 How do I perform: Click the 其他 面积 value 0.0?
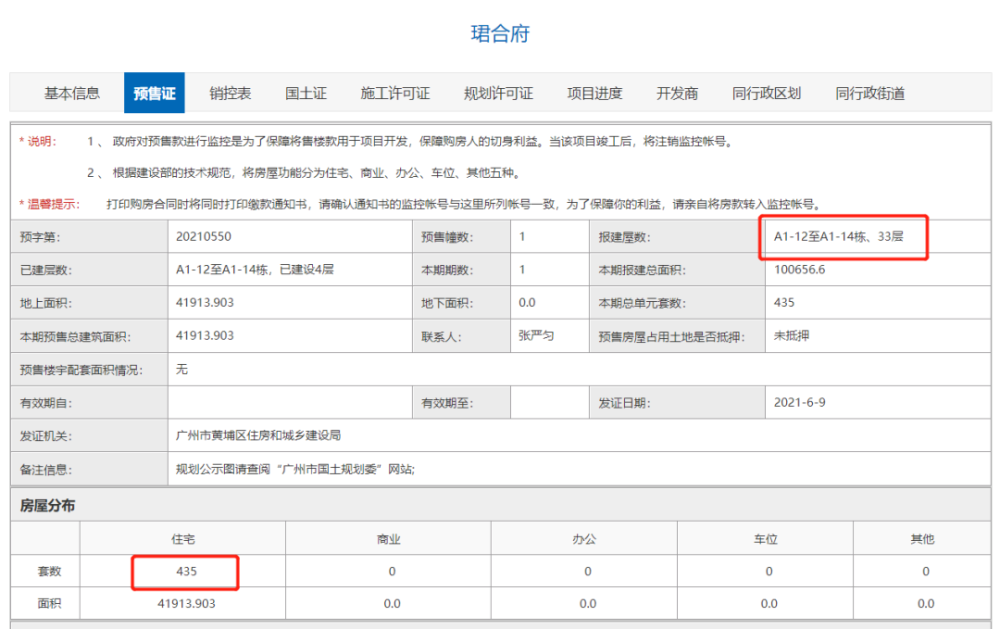click(x=925, y=603)
